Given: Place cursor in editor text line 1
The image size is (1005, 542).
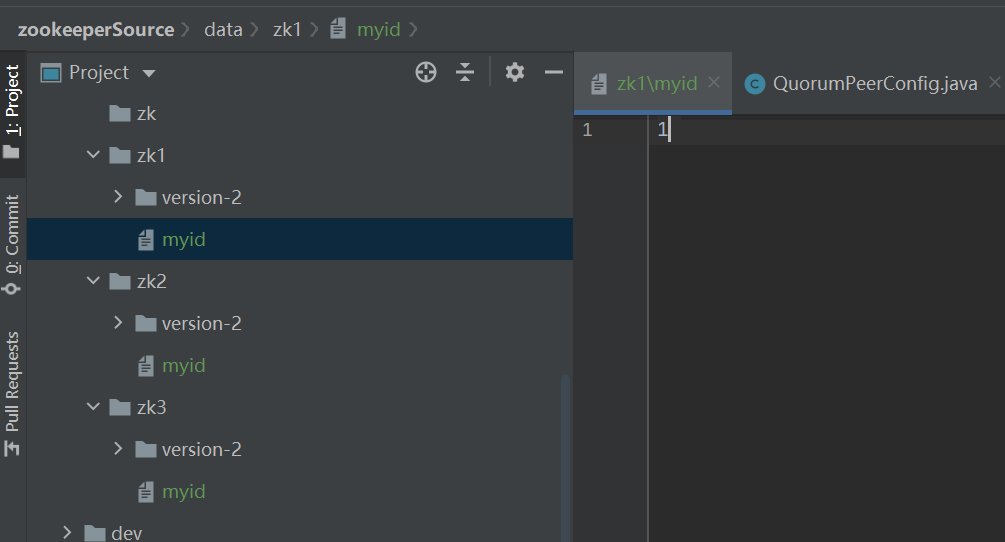Looking at the screenshot, I should click(x=827, y=130).
